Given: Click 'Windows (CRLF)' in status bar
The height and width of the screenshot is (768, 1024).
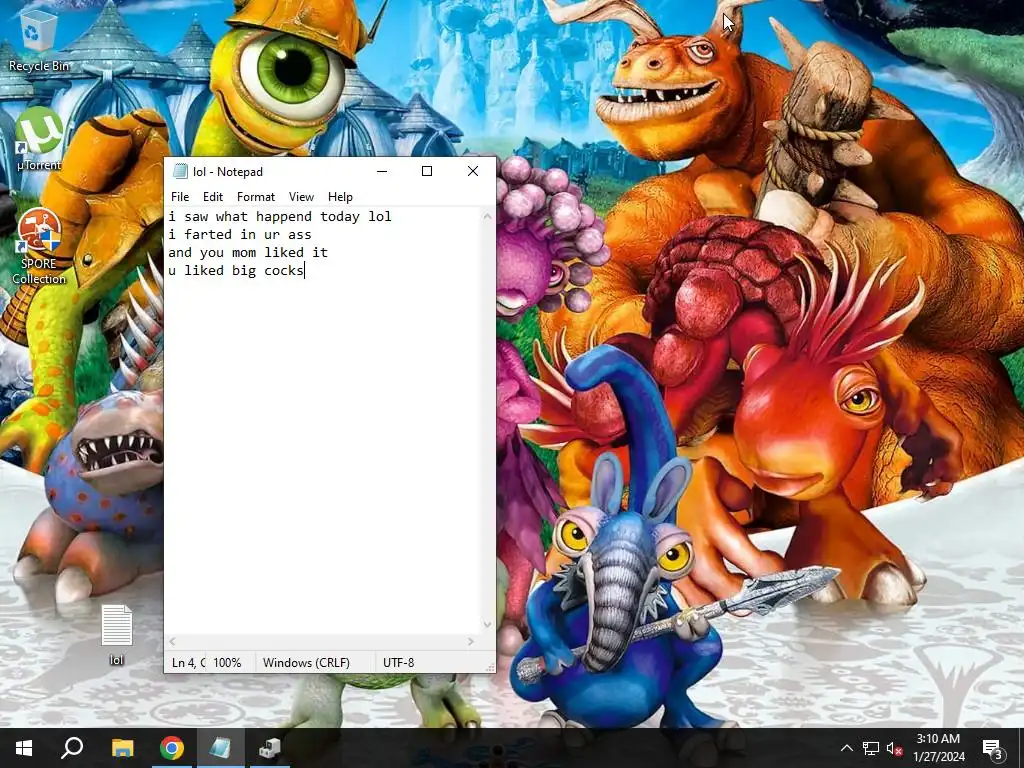Looking at the screenshot, I should [x=306, y=662].
